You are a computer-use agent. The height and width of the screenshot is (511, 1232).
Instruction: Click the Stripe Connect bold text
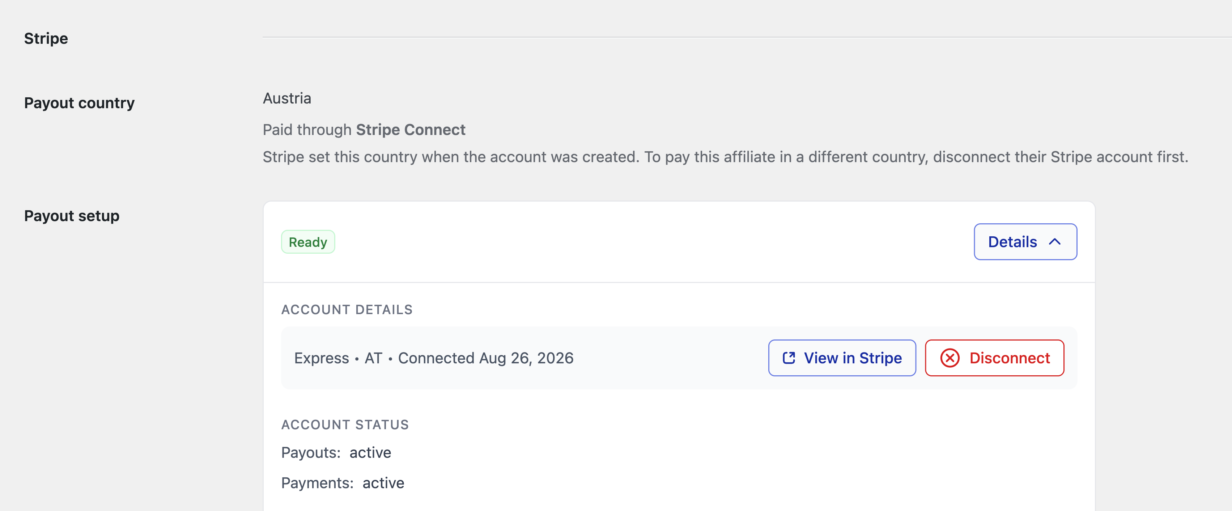(x=411, y=129)
